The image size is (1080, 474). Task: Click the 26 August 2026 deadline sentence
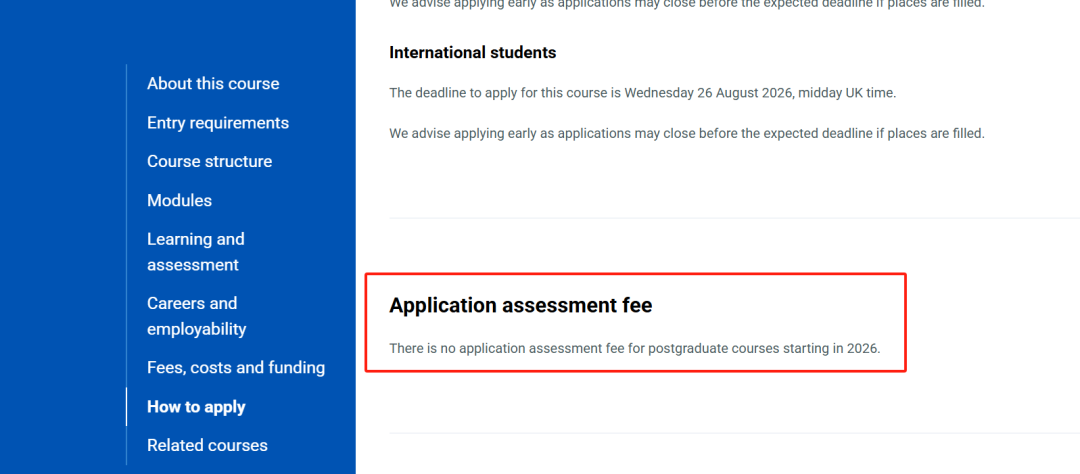click(x=642, y=93)
